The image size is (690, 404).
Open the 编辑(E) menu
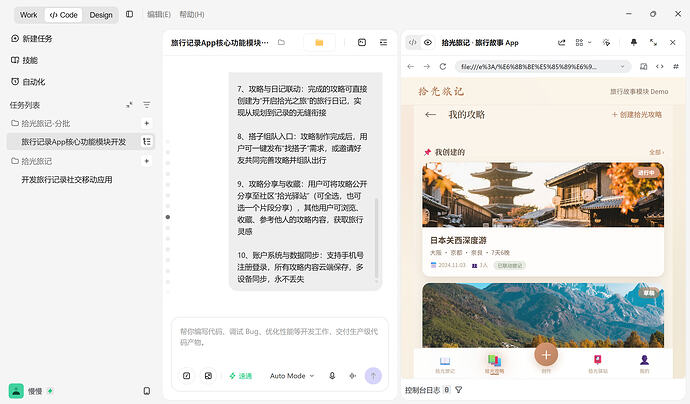tap(159, 15)
